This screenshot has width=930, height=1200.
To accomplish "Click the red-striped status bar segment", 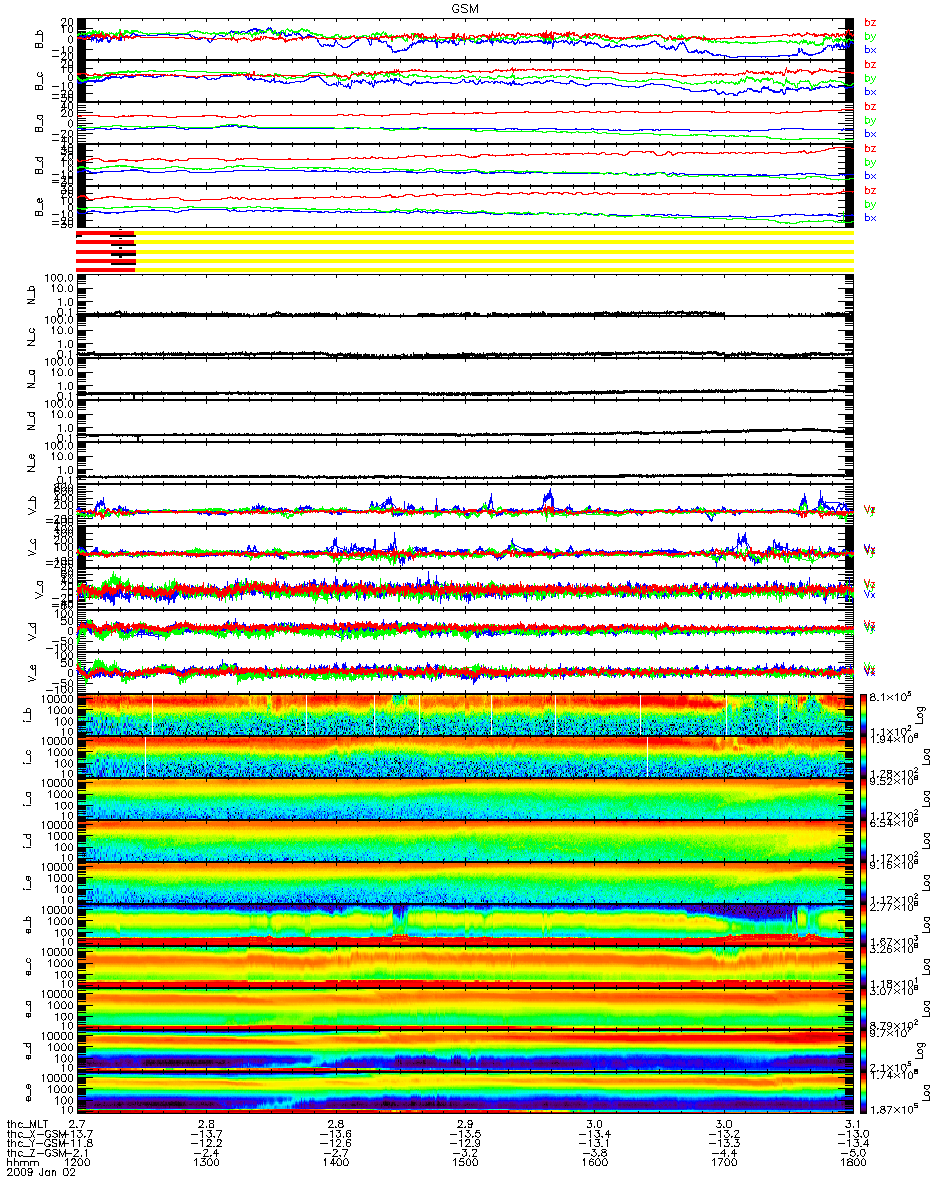I will tap(105, 250).
